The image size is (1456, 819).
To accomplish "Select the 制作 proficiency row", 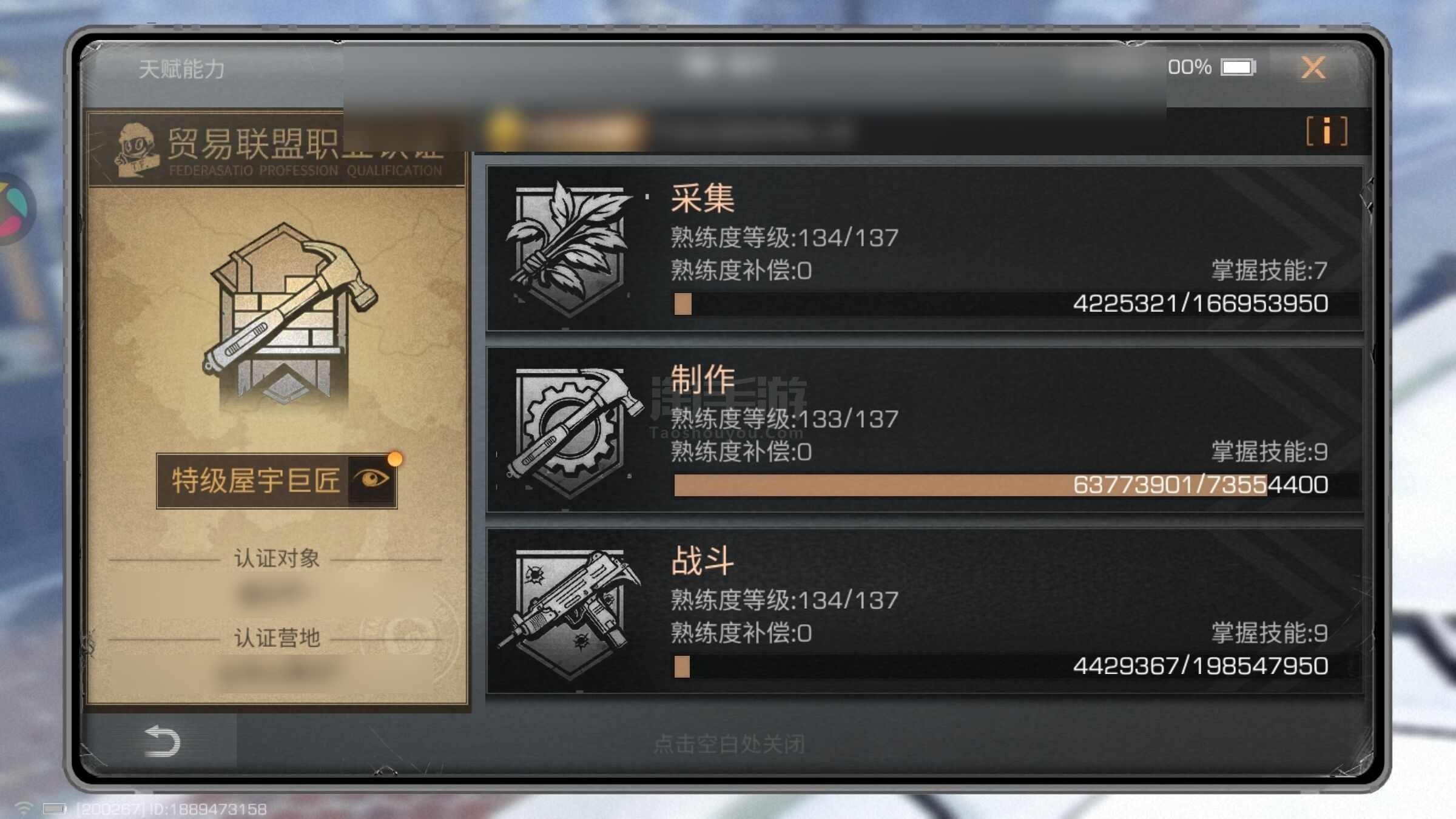I will (x=925, y=430).
